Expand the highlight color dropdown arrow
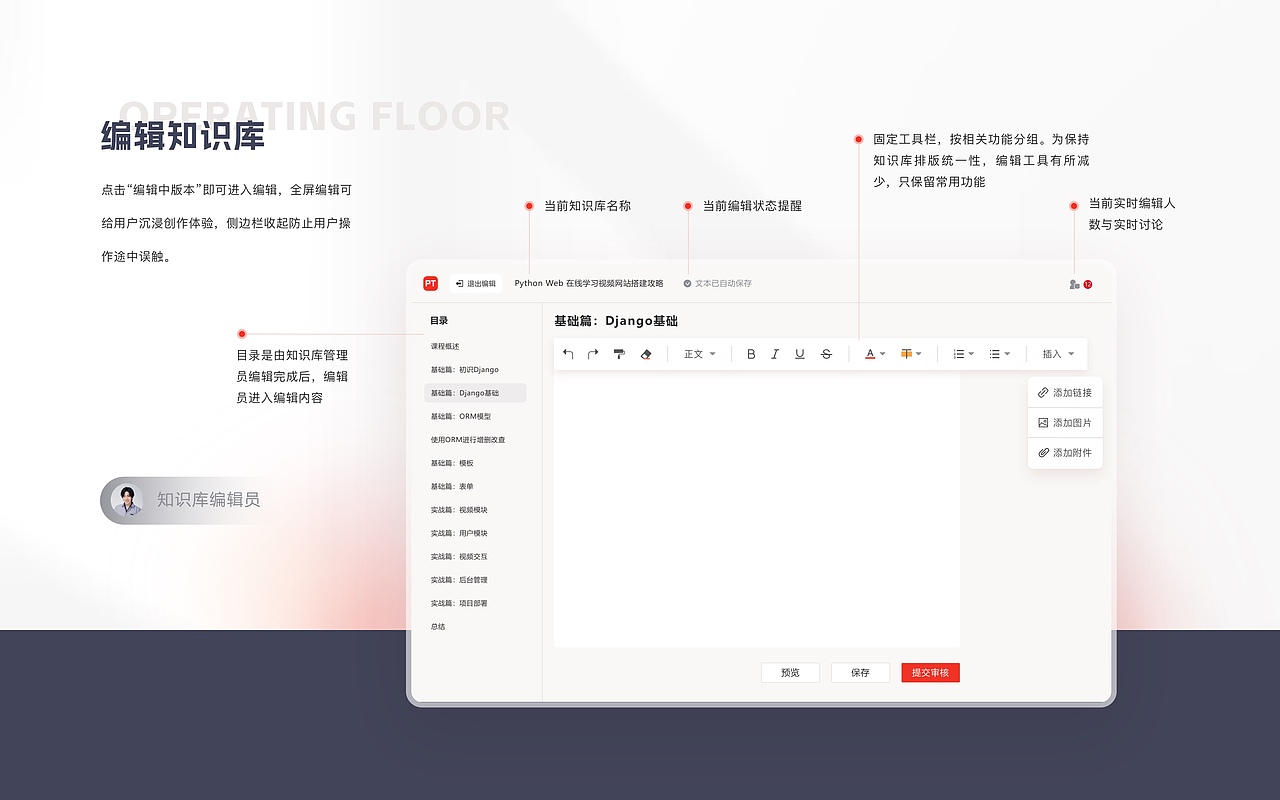1280x800 pixels. (919, 354)
